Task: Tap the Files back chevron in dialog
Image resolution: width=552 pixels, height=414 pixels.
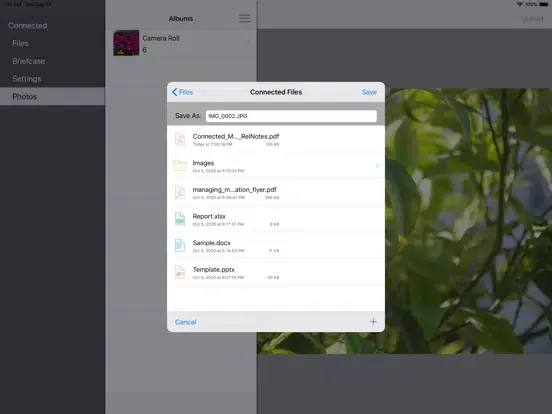Action: pyautogui.click(x=175, y=92)
